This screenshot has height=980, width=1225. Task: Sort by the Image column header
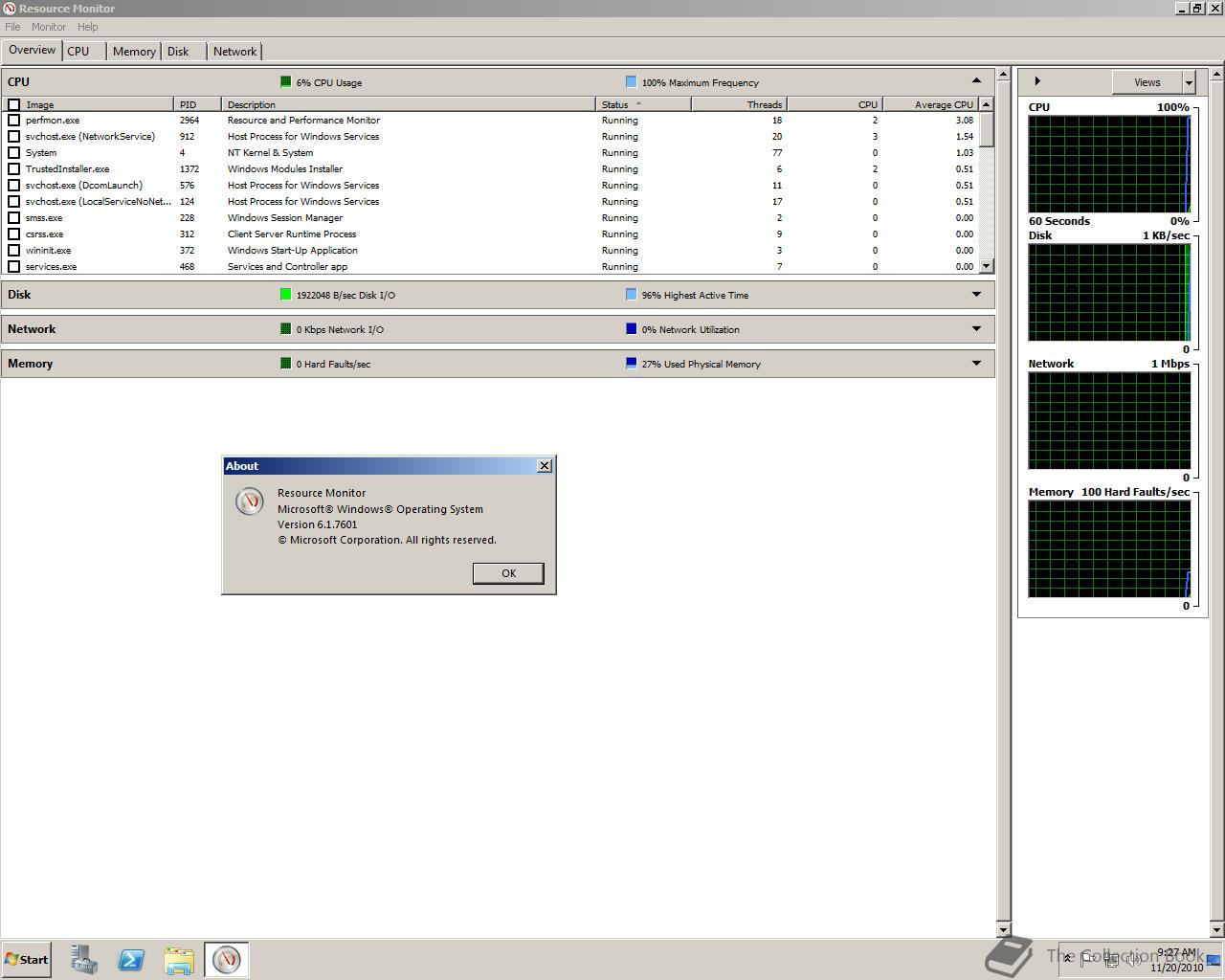click(x=98, y=104)
